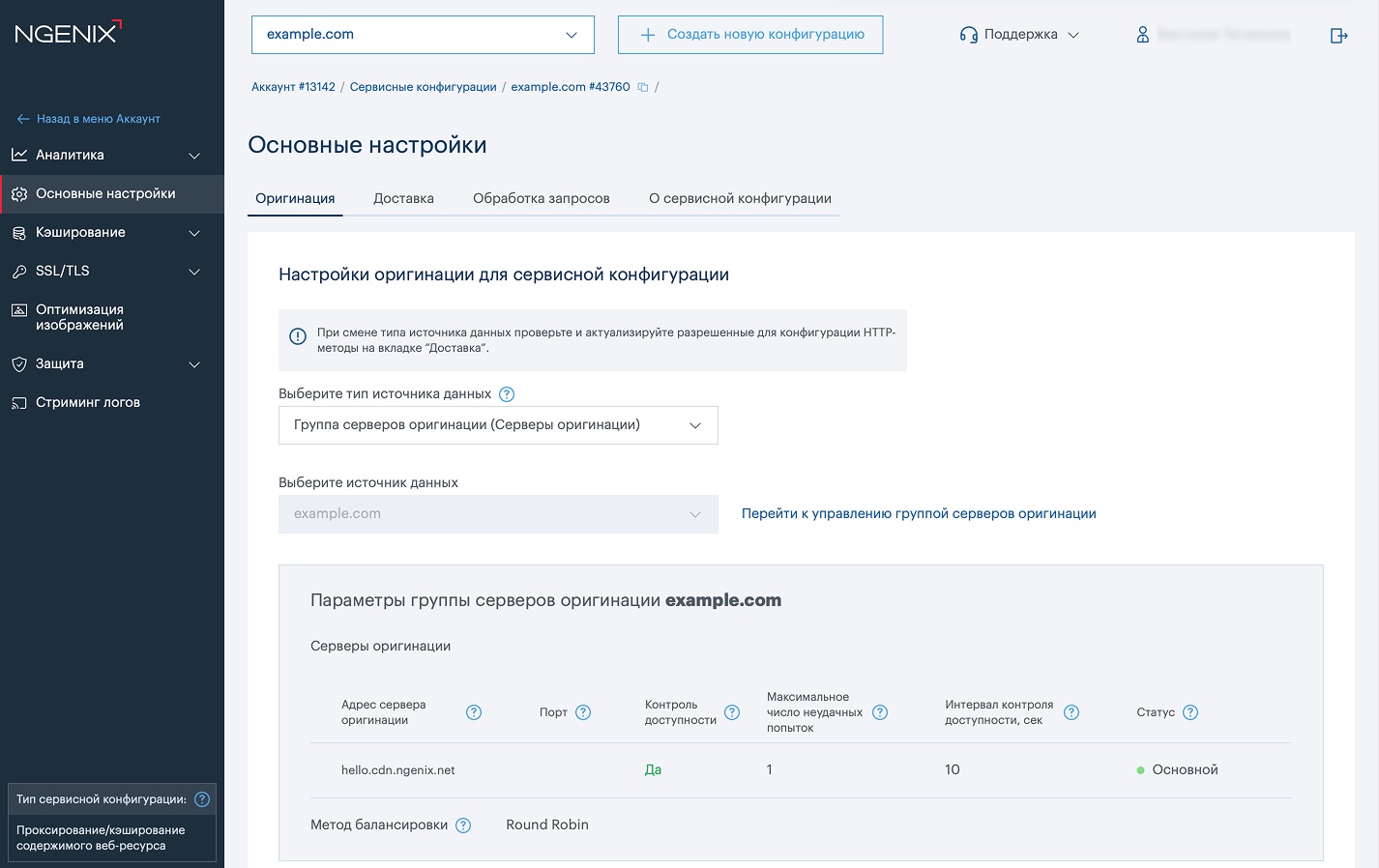Image resolution: width=1379 pixels, height=868 pixels.
Task: Click help icon next to Метод балансировки
Action: coord(463,825)
